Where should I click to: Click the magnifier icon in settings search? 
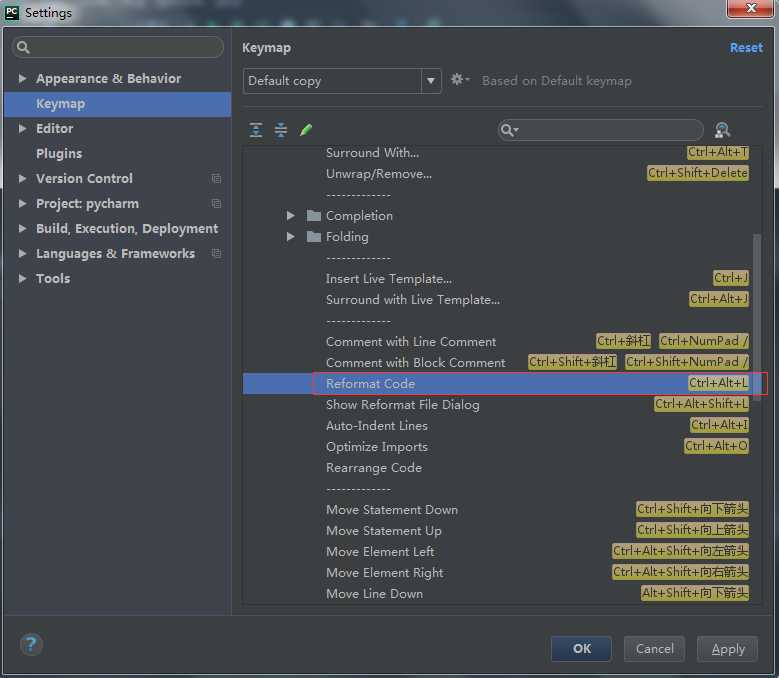click(x=23, y=47)
